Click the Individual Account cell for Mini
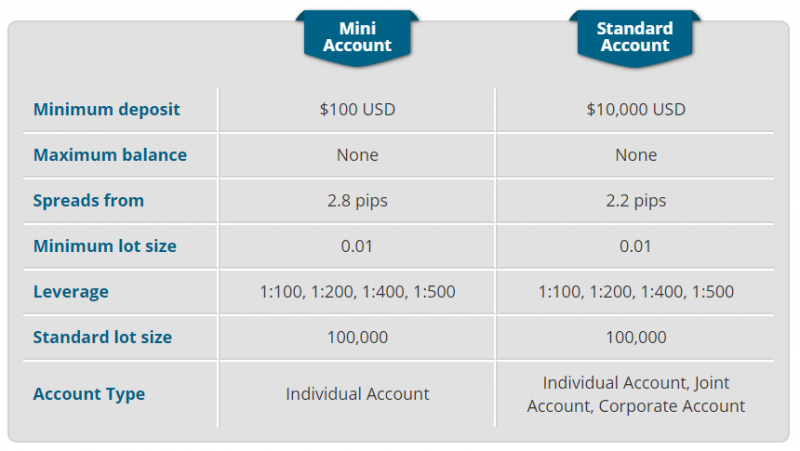Screen dimensions: 800x451 tap(357, 394)
